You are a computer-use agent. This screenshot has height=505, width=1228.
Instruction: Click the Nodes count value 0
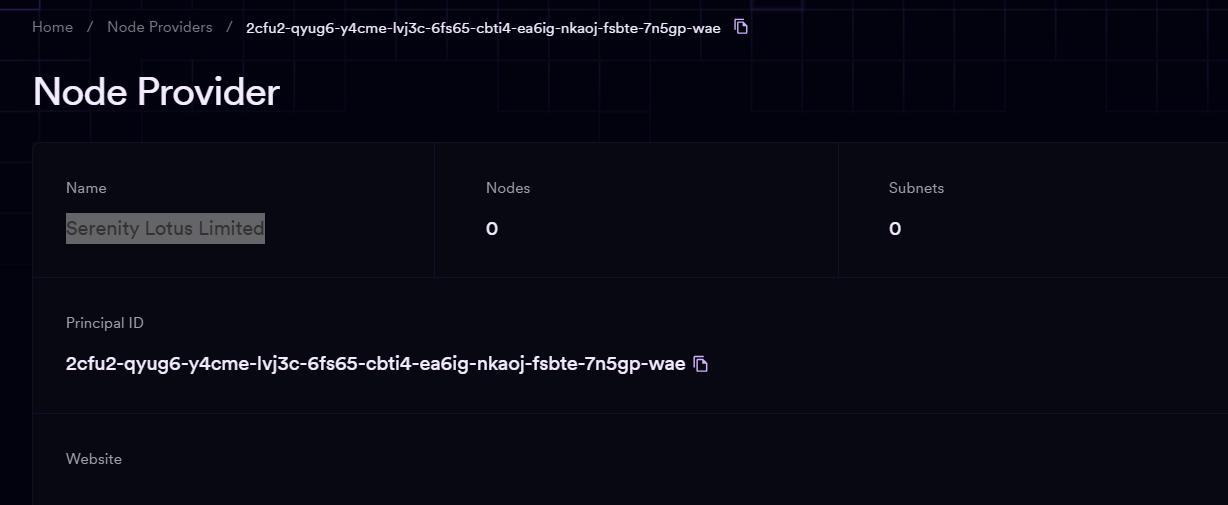(492, 229)
